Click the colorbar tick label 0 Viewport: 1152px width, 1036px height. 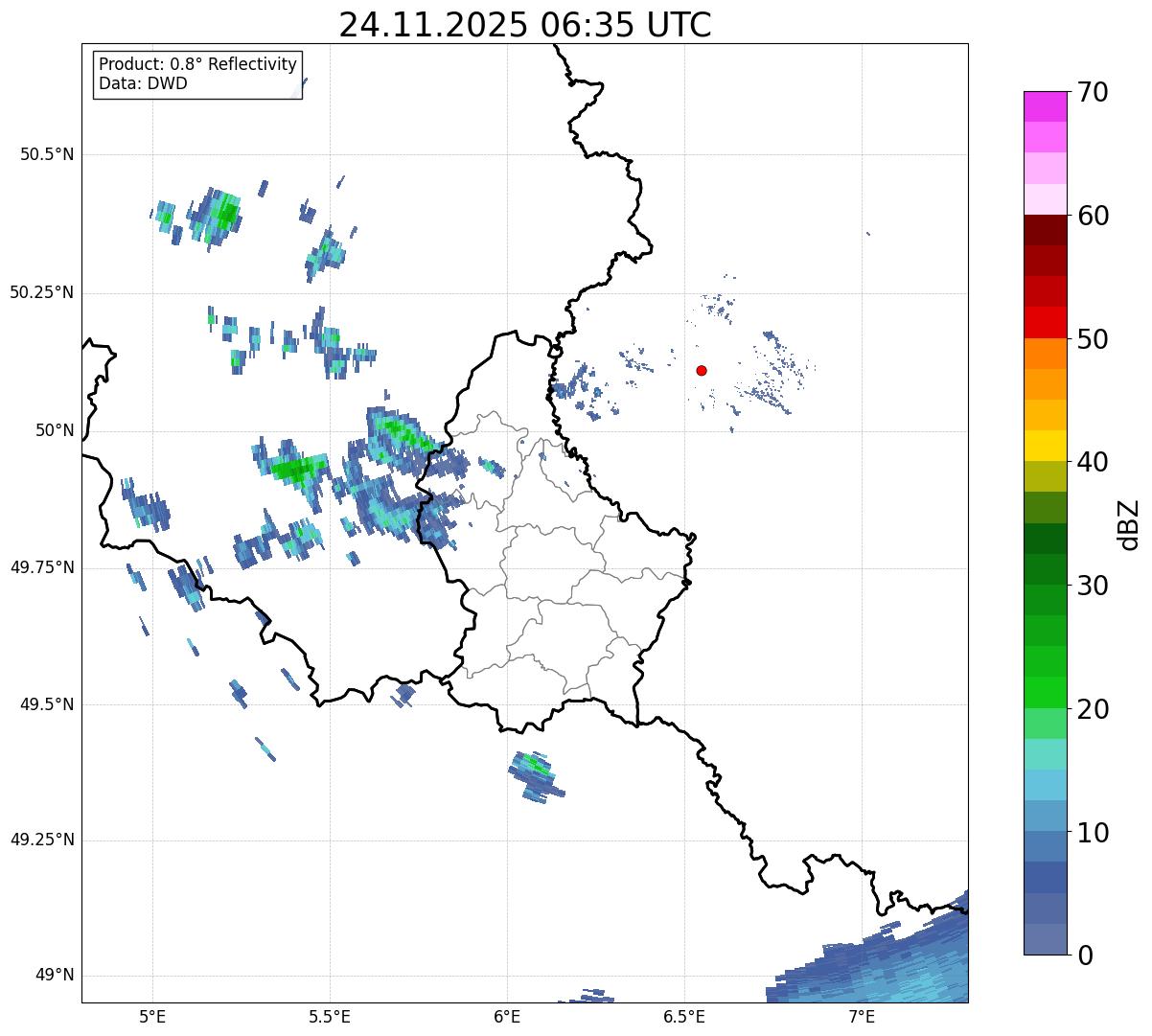tap(1084, 955)
